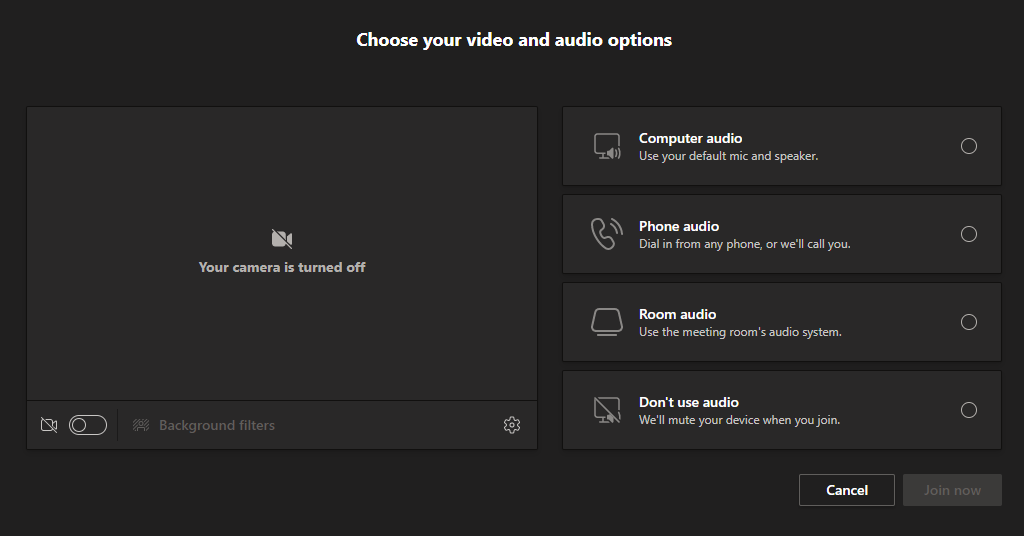Open Background filters option

(217, 425)
